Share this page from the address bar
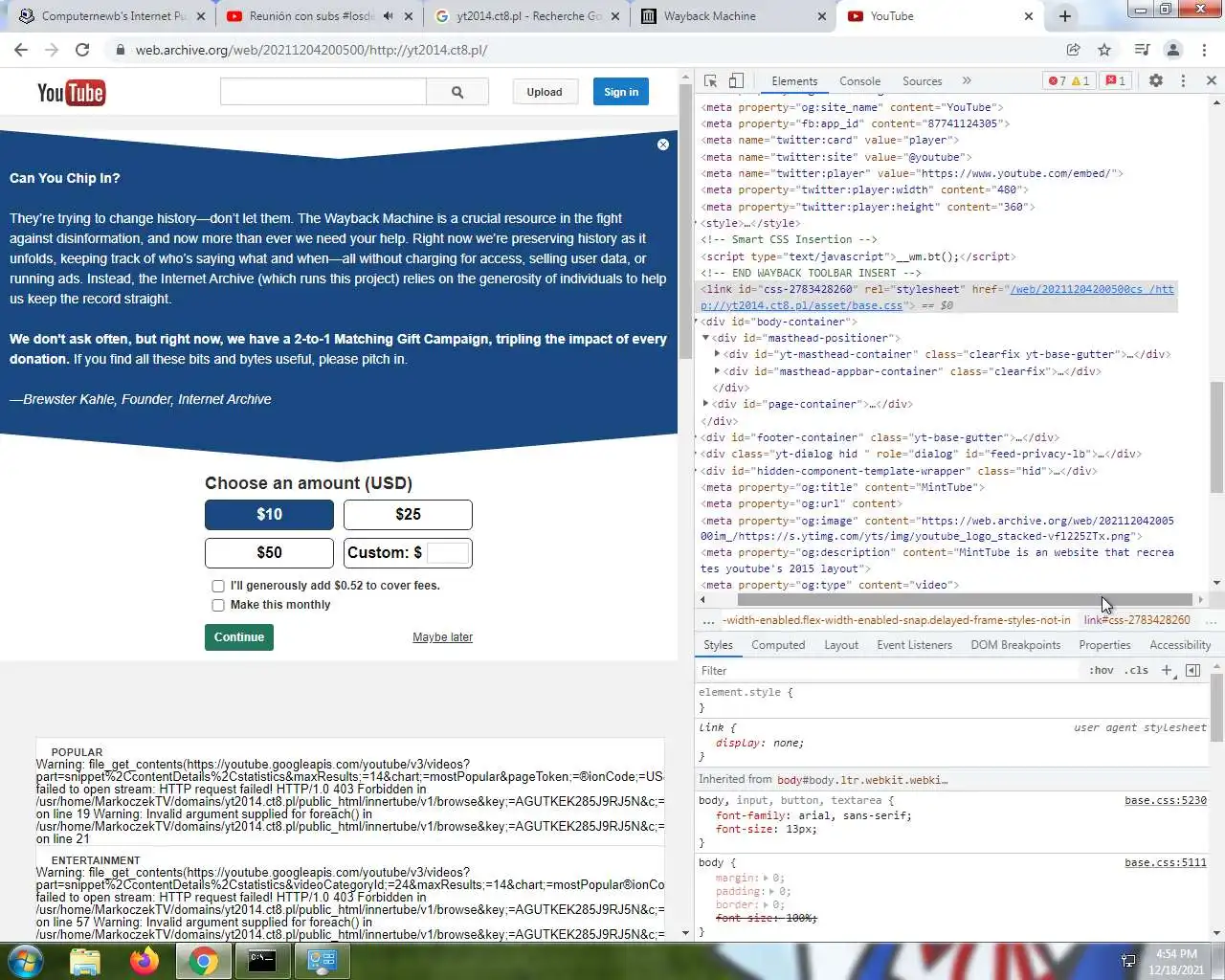 coord(1073,50)
